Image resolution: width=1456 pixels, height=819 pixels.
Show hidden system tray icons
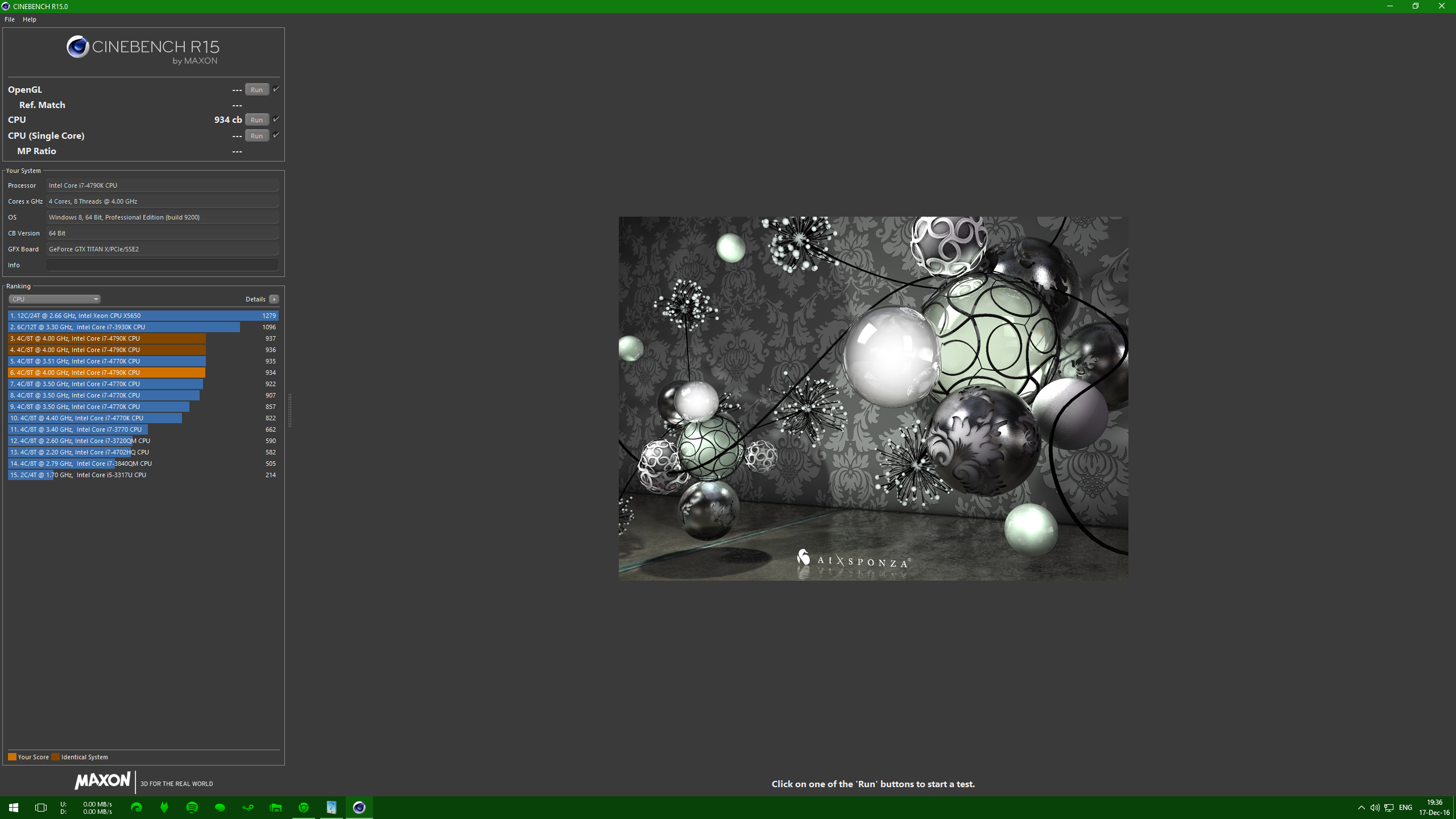tap(1361, 808)
